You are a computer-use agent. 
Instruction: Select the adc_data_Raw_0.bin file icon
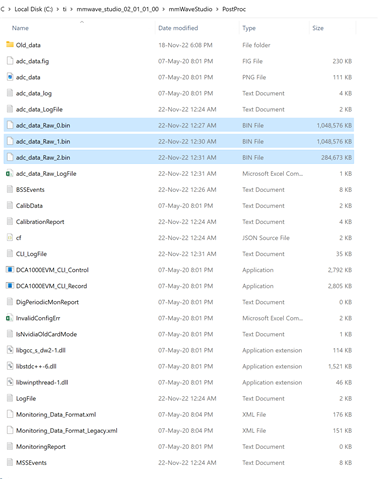click(10, 125)
